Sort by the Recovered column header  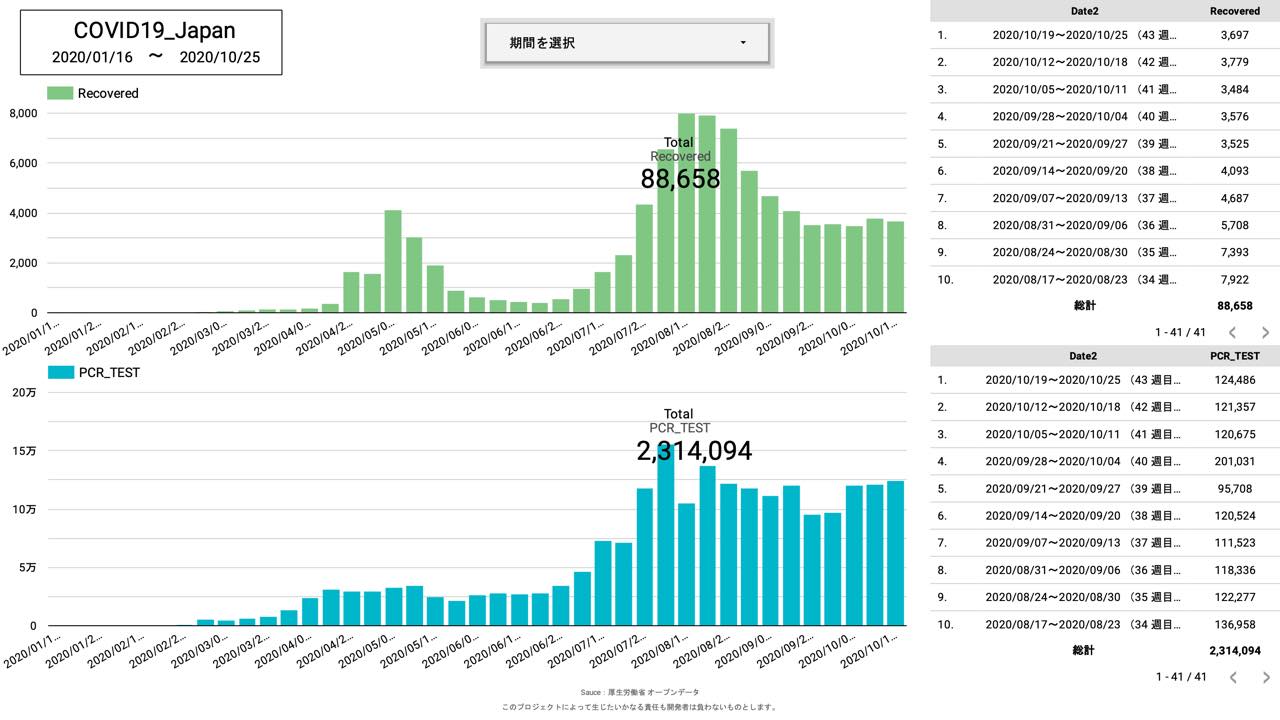tap(1234, 11)
